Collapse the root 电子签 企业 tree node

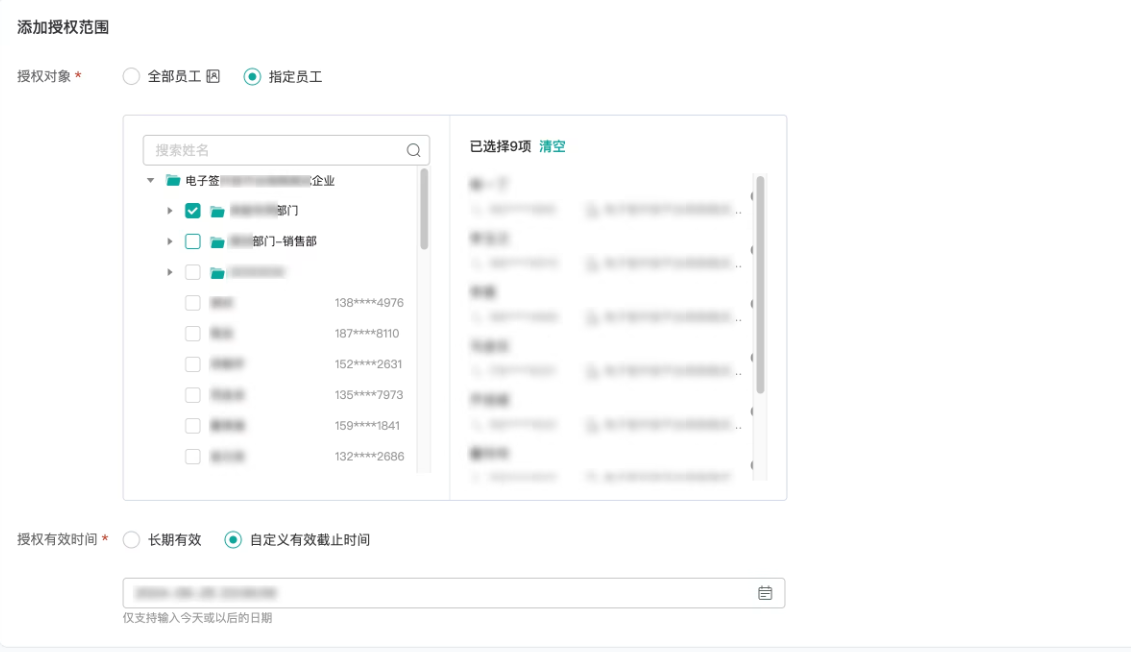tap(150, 180)
